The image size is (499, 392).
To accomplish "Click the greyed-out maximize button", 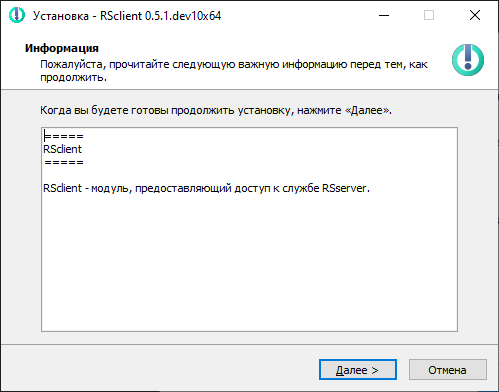I will 429,15.
